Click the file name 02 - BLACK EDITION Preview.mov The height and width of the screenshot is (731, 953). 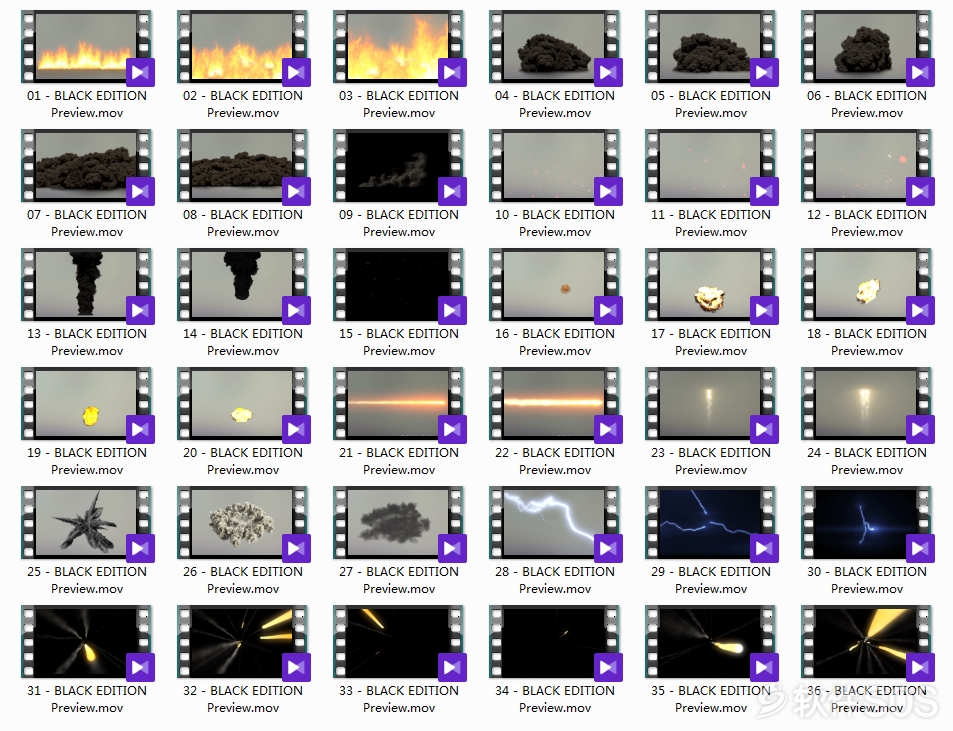pyautogui.click(x=243, y=104)
